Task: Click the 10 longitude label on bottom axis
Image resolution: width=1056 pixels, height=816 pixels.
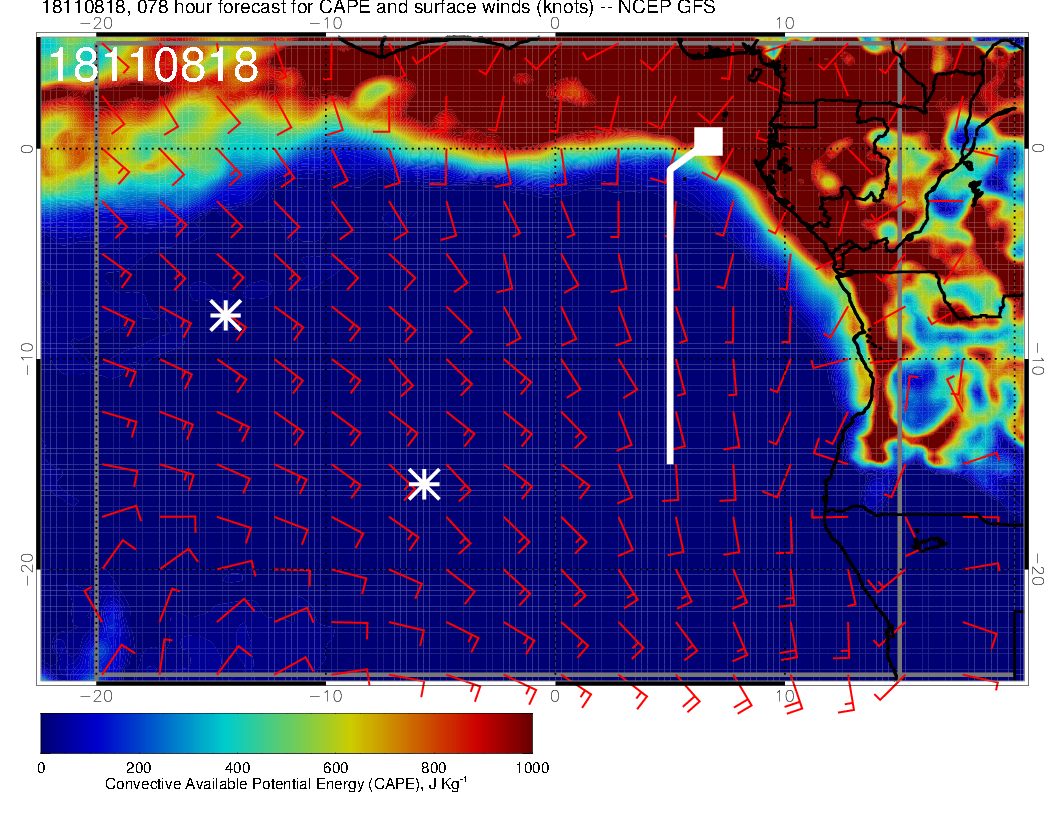Action: click(785, 696)
